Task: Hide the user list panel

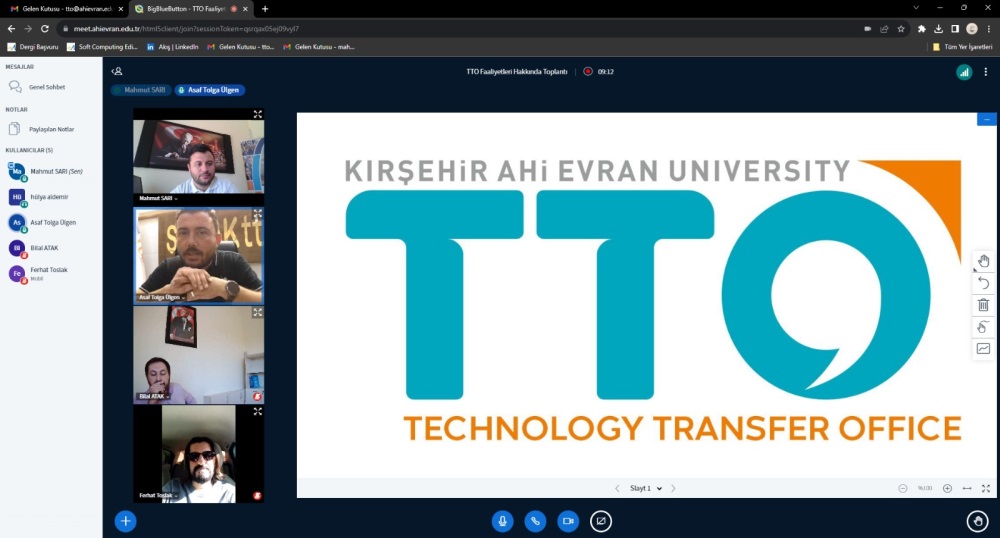Action: [117, 71]
